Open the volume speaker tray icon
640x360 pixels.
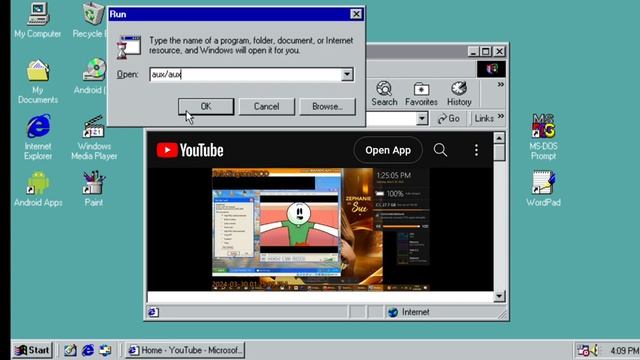tap(595, 350)
